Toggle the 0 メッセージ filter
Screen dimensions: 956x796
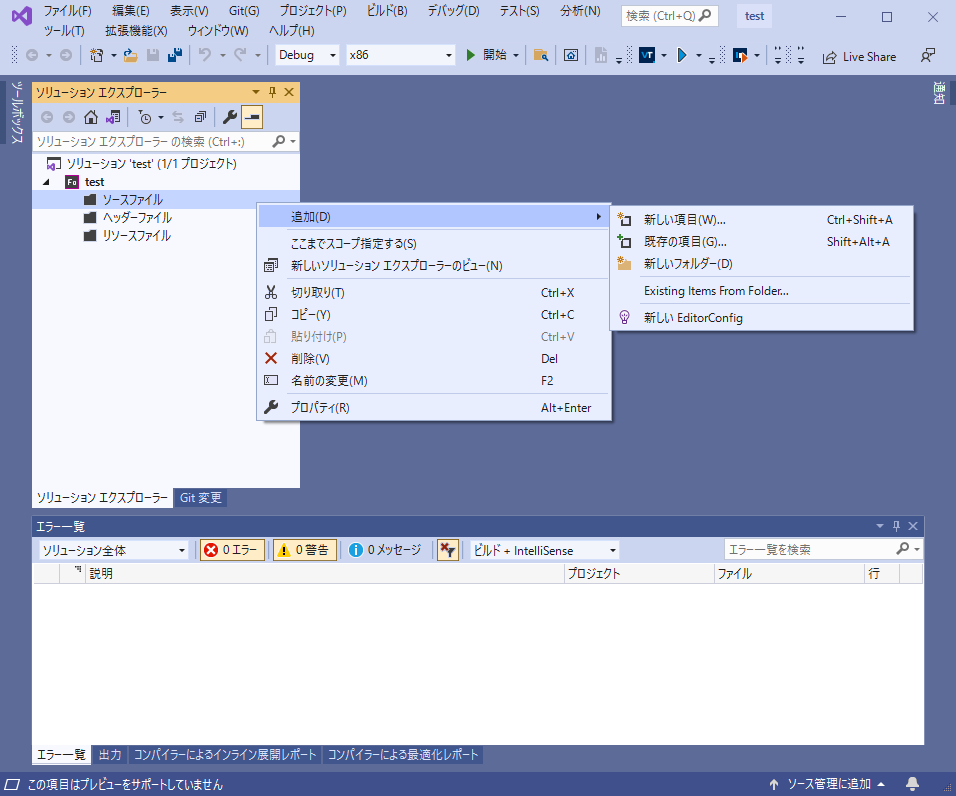pyautogui.click(x=385, y=550)
